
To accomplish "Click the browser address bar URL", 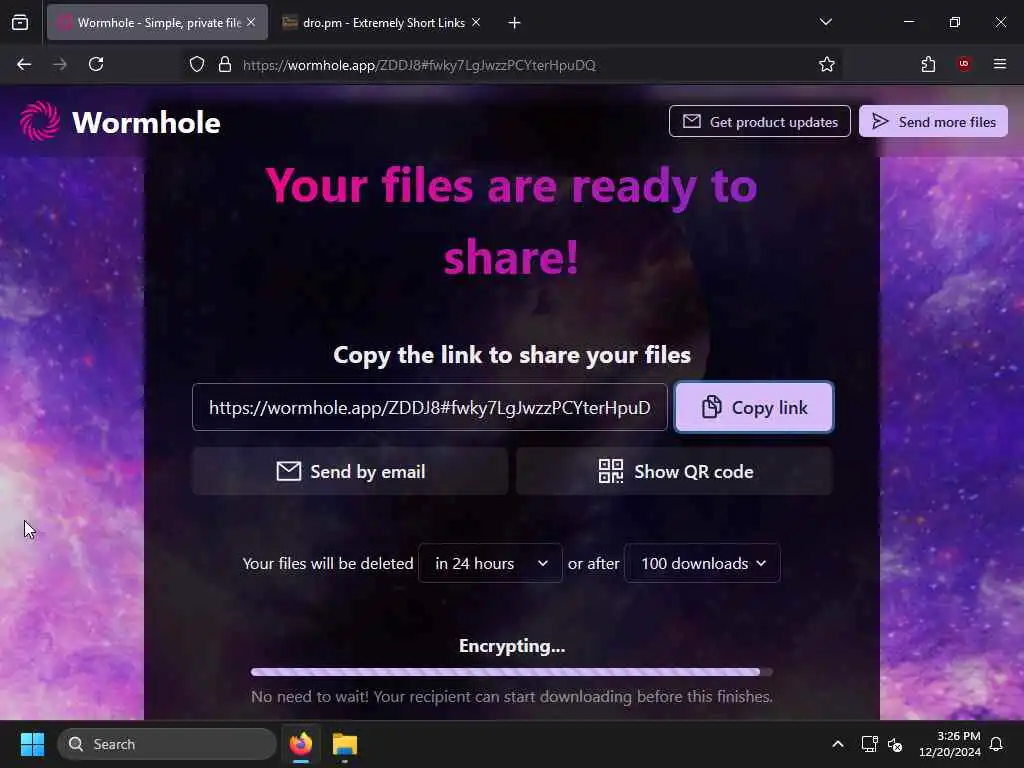I will coord(419,65).
